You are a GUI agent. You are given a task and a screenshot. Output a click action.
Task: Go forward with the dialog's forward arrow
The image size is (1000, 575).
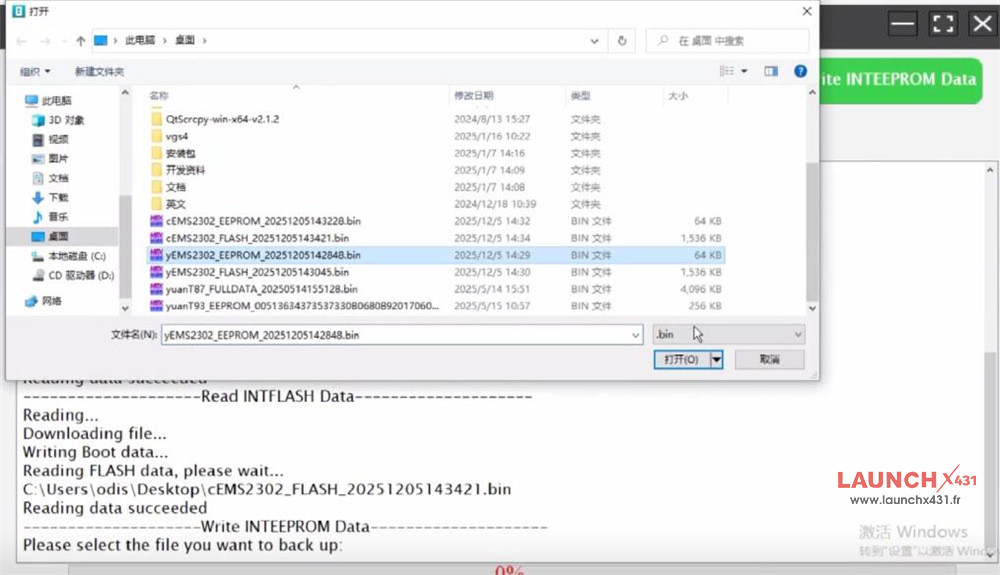(45, 41)
